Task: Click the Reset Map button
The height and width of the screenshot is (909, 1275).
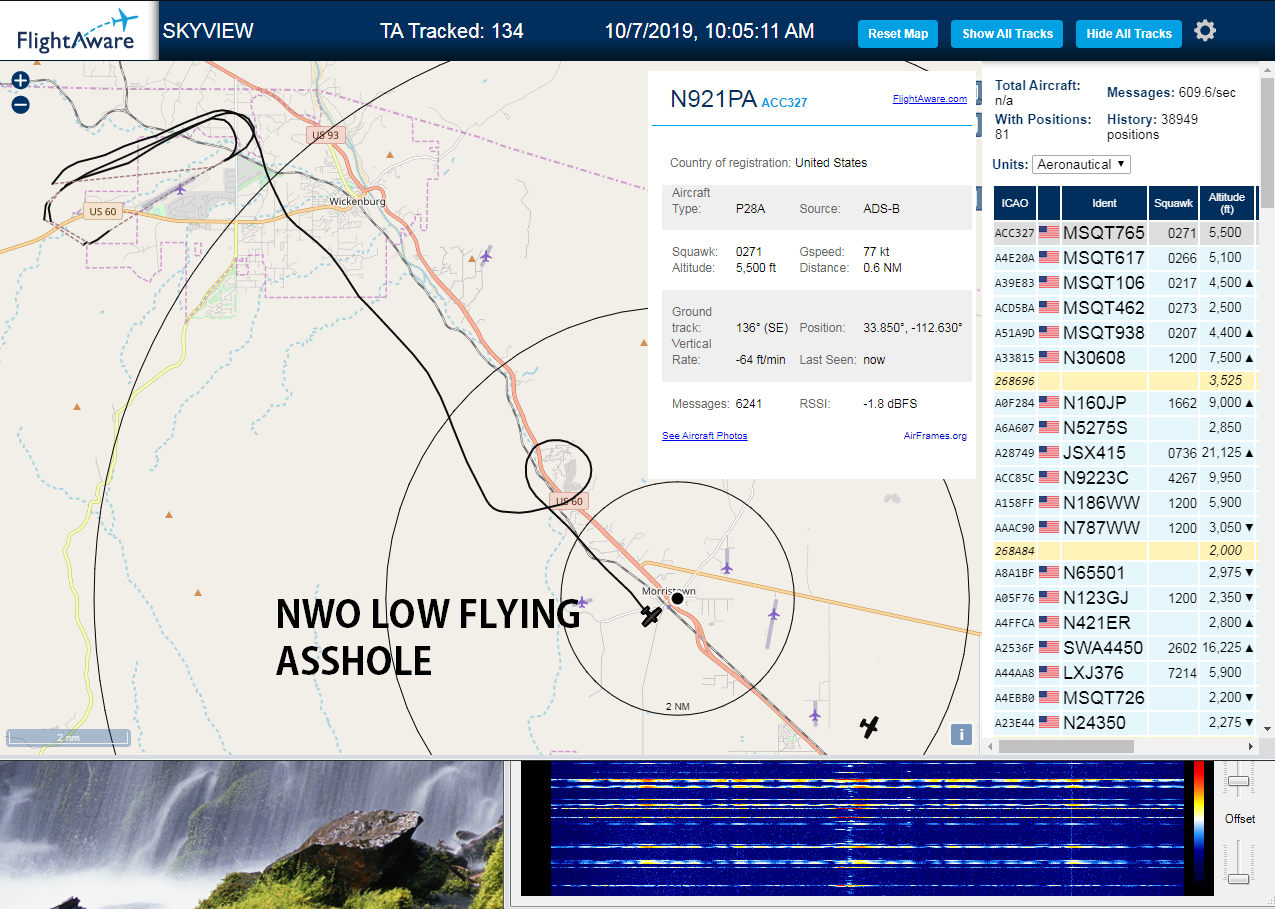Action: (898, 33)
